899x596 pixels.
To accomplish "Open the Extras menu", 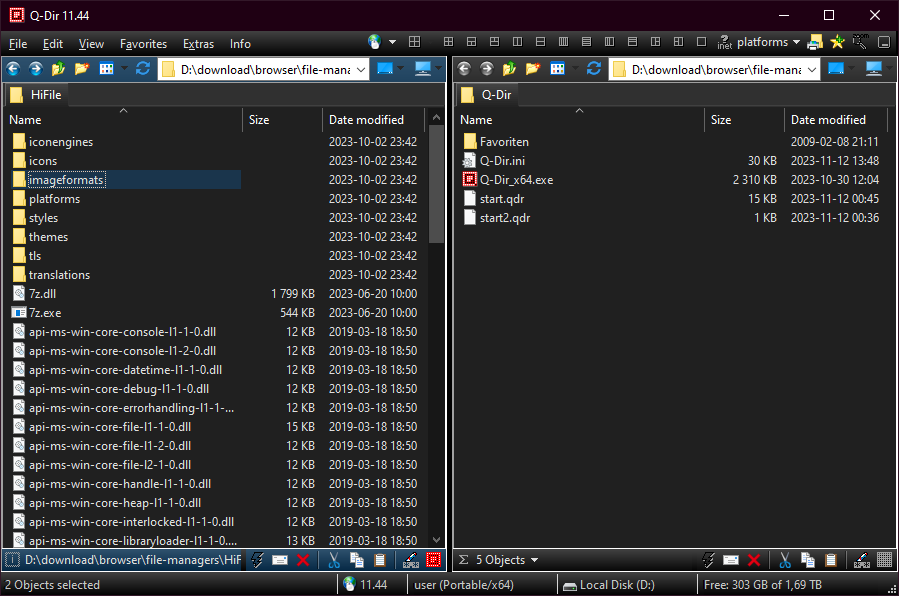I will (x=198, y=44).
